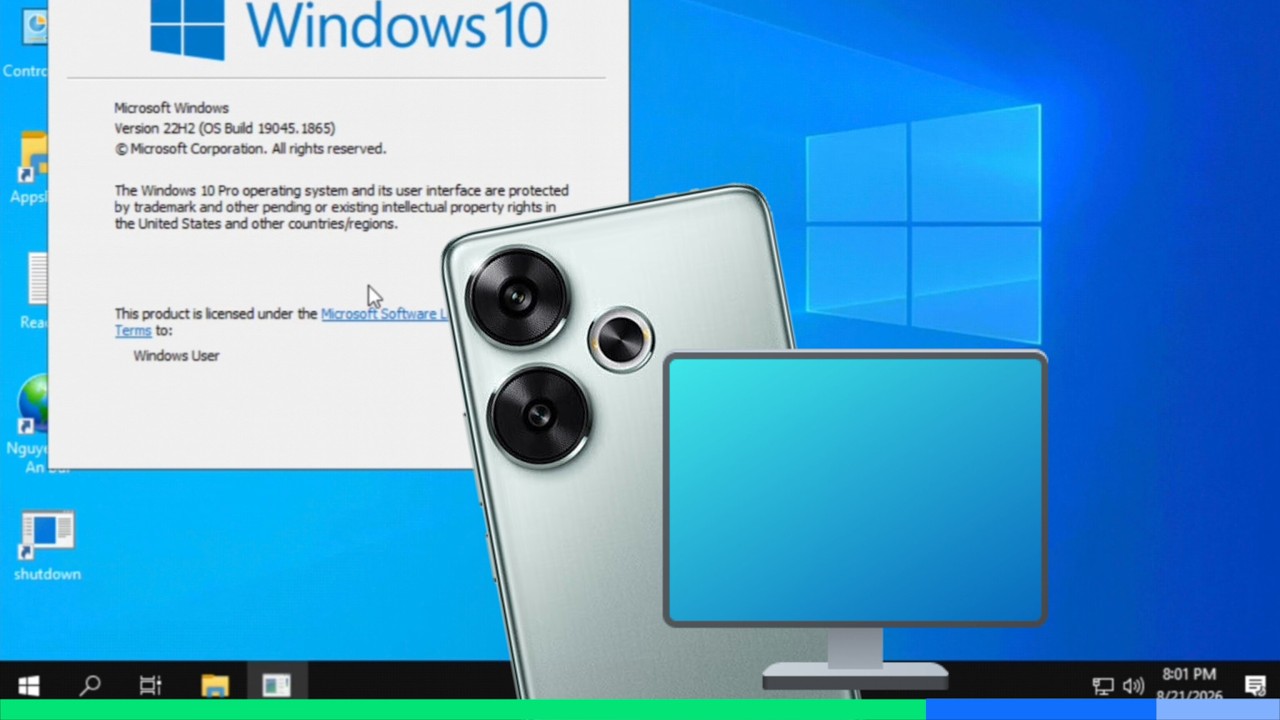Launch File Explorer from the taskbar

click(214, 685)
